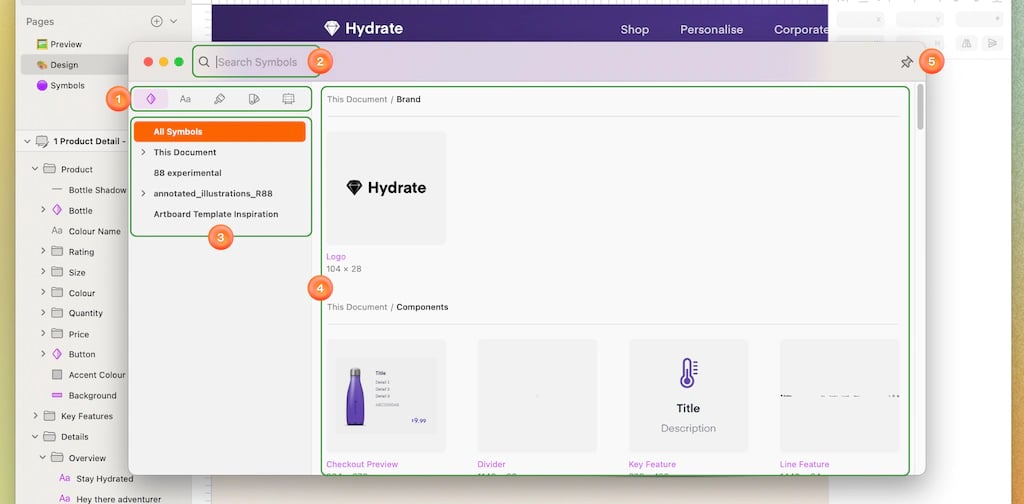Select the Colour Name text layer

point(94,231)
